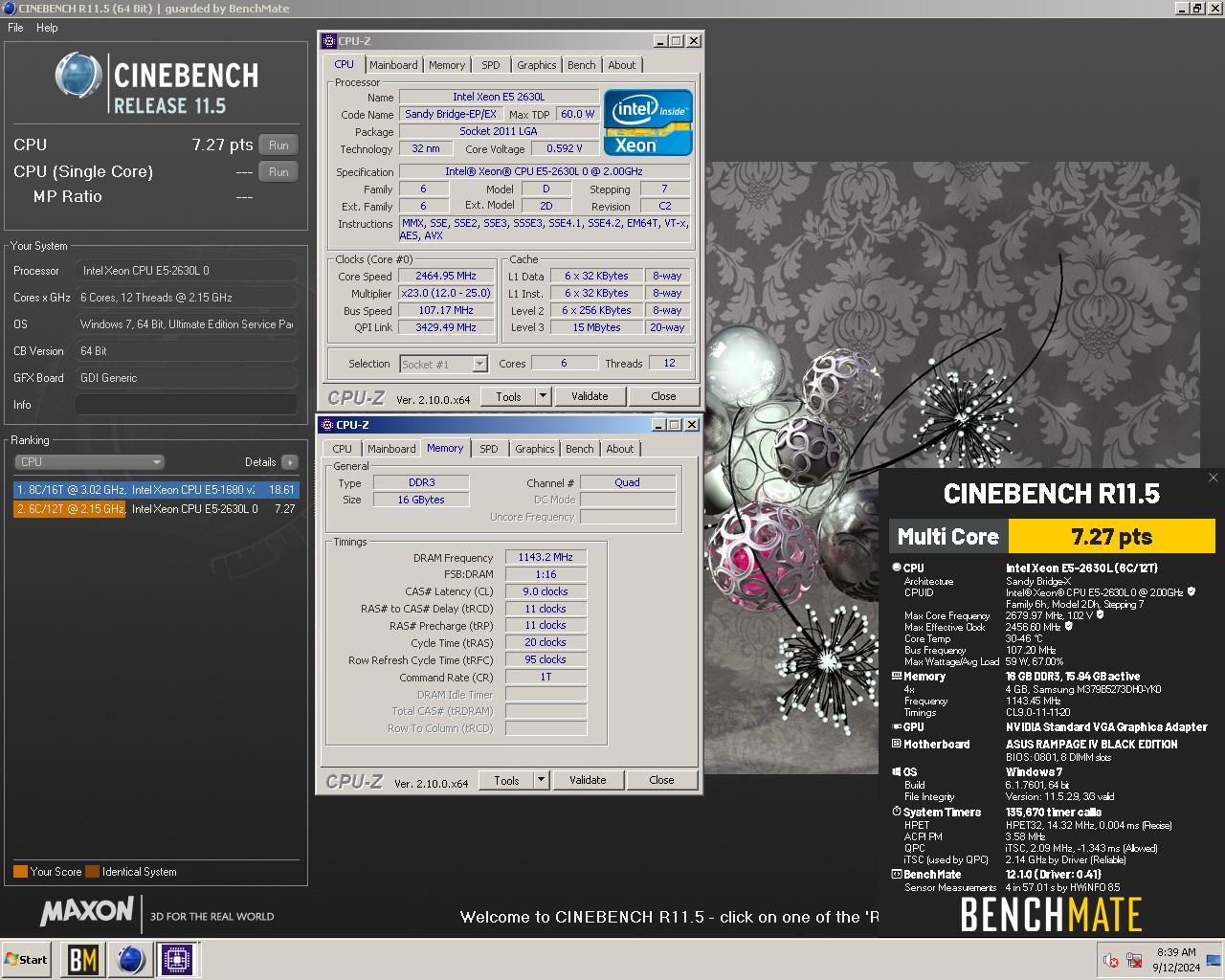Open Tools dropdown arrow in lower CPU-Z
Viewport: 1225px width, 980px height.
tap(541, 780)
